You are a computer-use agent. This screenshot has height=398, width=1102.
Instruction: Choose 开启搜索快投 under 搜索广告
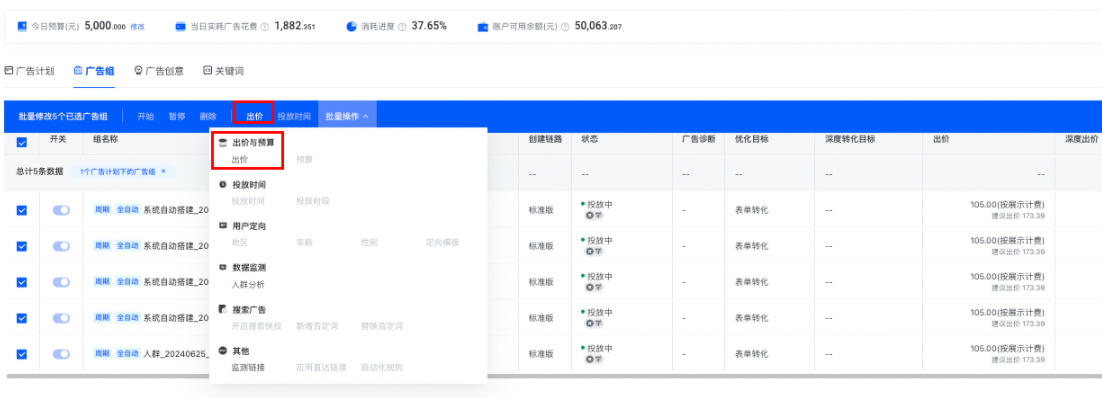pyautogui.click(x=257, y=326)
